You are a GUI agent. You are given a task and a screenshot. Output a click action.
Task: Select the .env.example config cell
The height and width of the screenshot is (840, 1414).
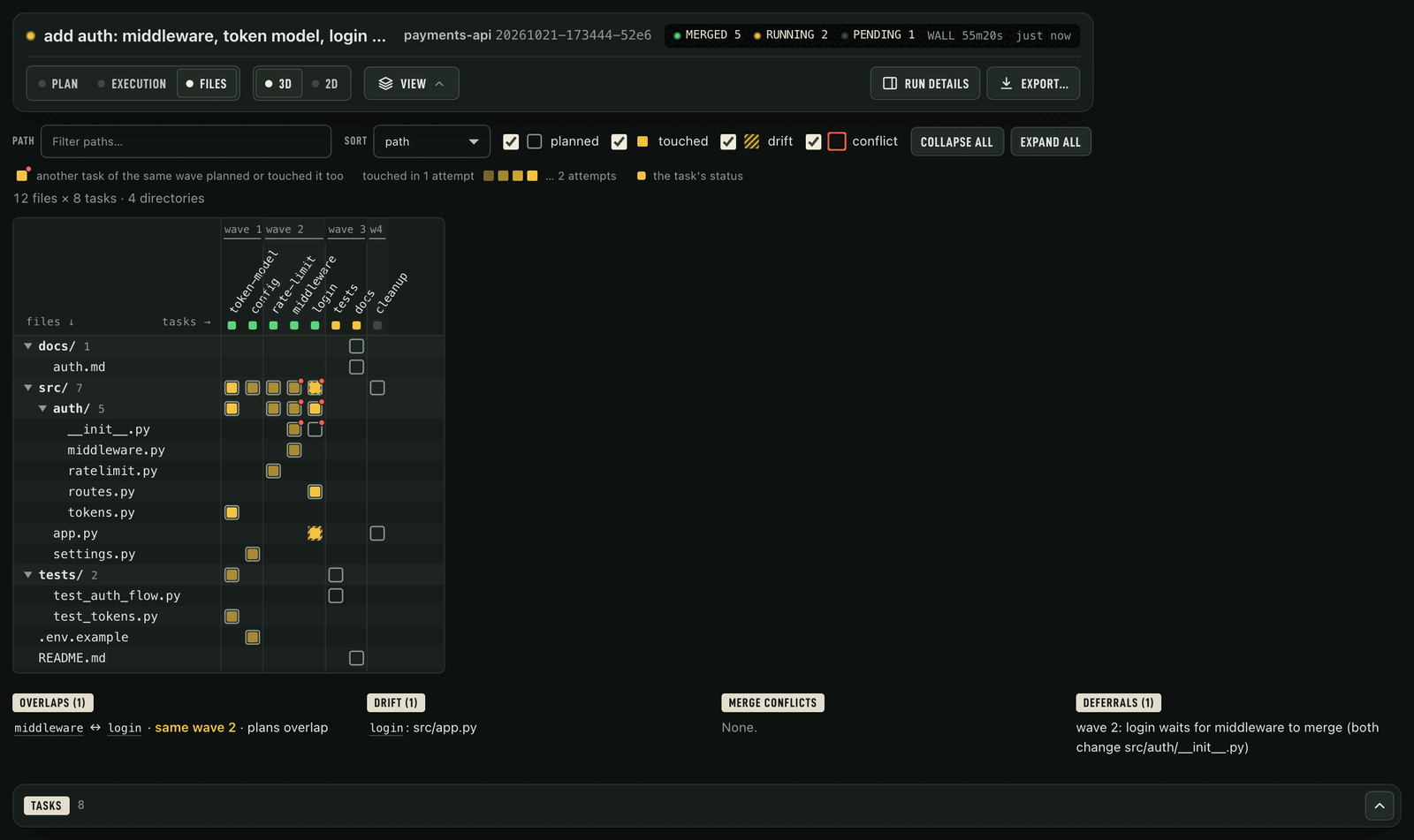(x=253, y=637)
